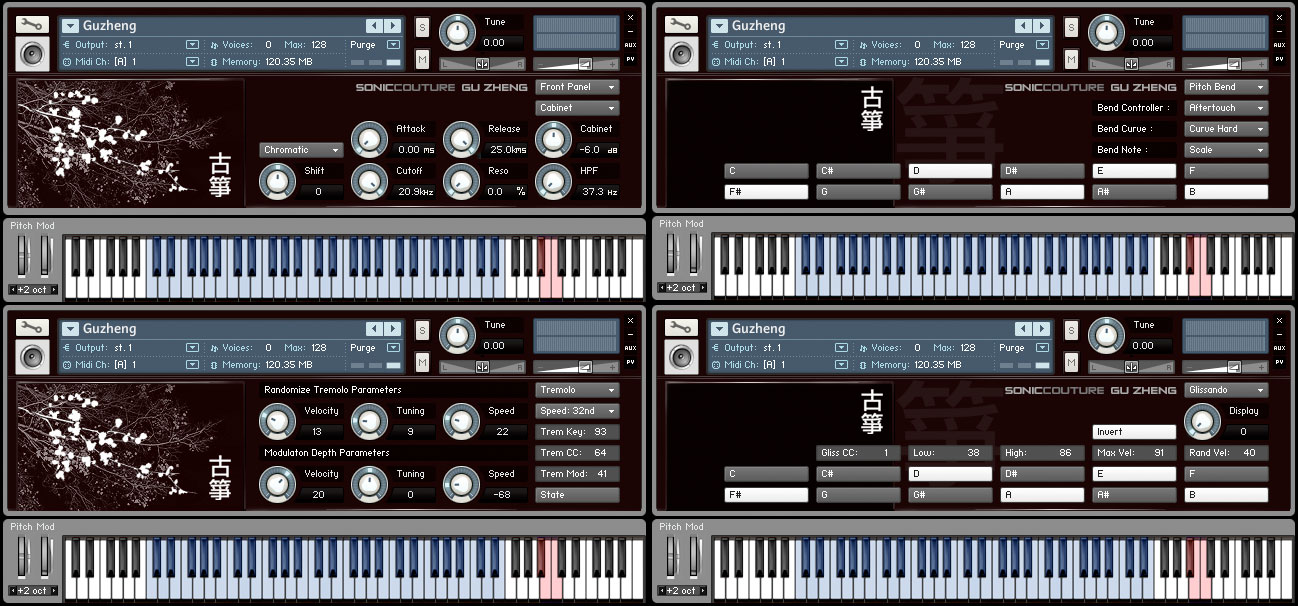1298x606 pixels.
Task: Solo the Pitch Bend Guzheng instance
Action: coord(1071,26)
